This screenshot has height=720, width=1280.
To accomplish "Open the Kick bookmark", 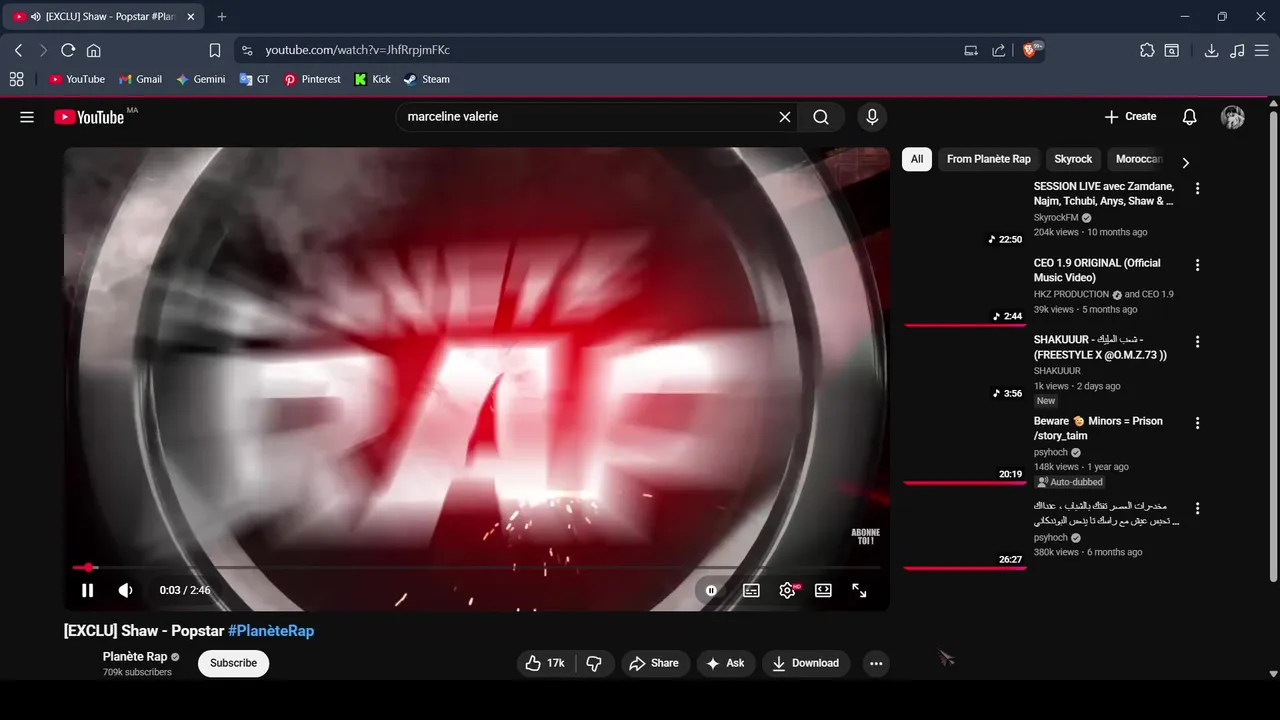I will click(372, 79).
